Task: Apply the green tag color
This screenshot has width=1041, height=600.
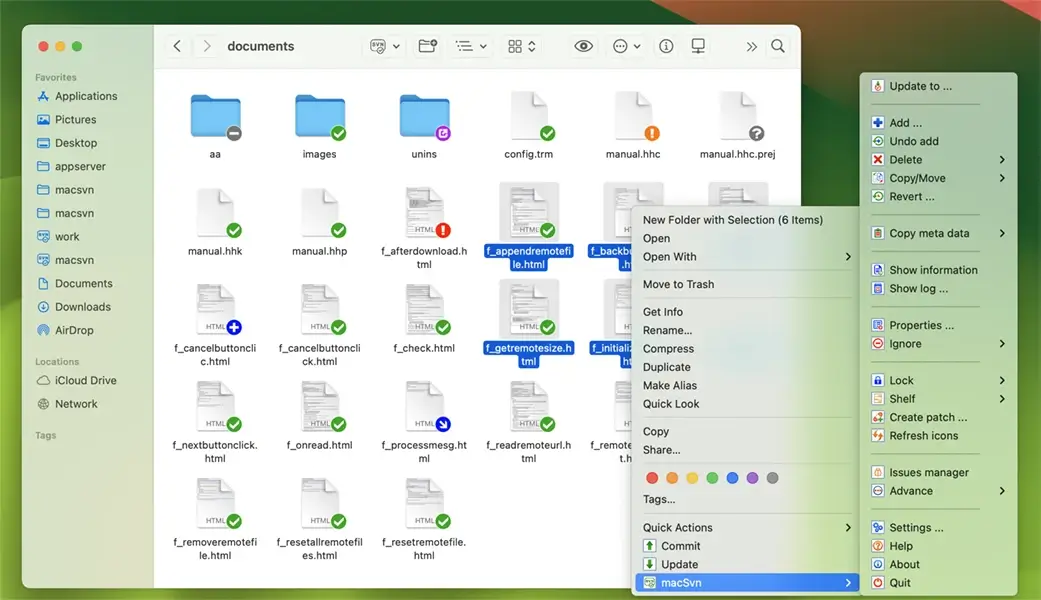Action: [x=712, y=478]
